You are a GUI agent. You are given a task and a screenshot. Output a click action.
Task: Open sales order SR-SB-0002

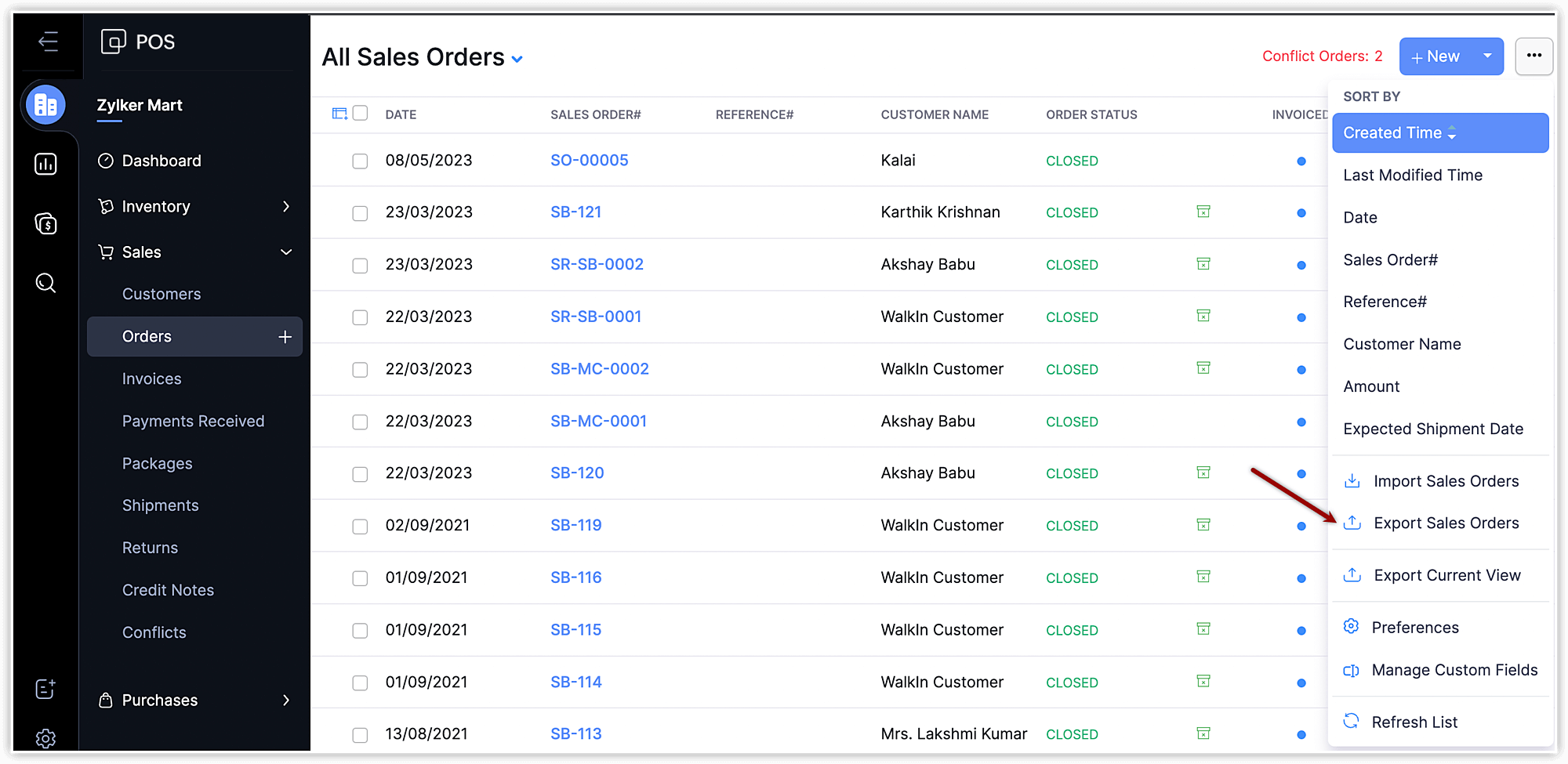click(x=597, y=264)
